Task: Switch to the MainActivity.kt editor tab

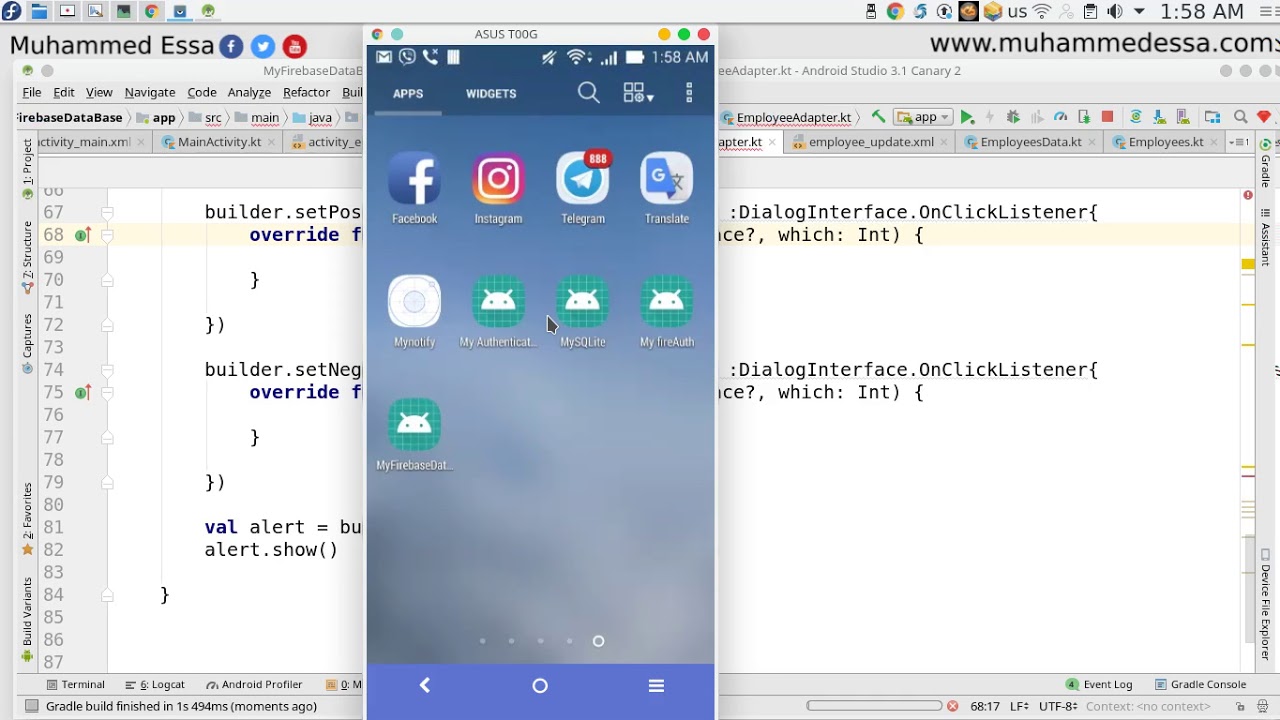Action: (219, 142)
